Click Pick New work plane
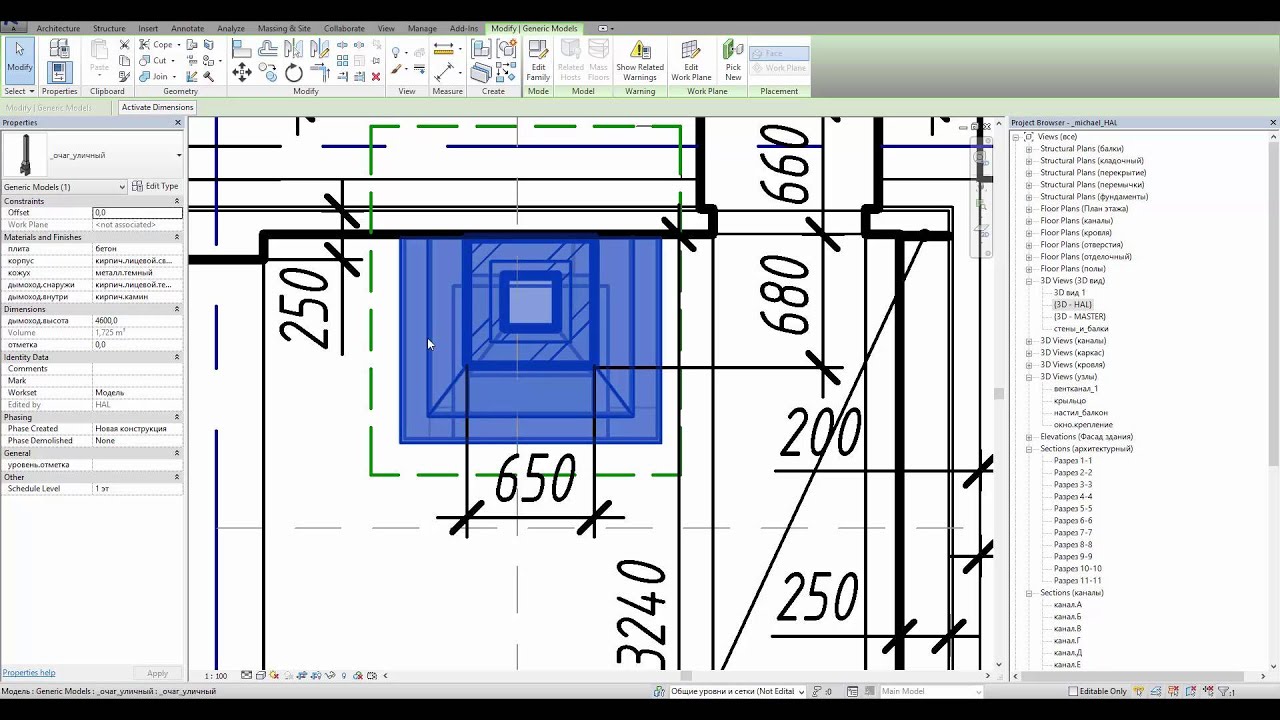Viewport: 1280px width, 720px height. click(733, 60)
